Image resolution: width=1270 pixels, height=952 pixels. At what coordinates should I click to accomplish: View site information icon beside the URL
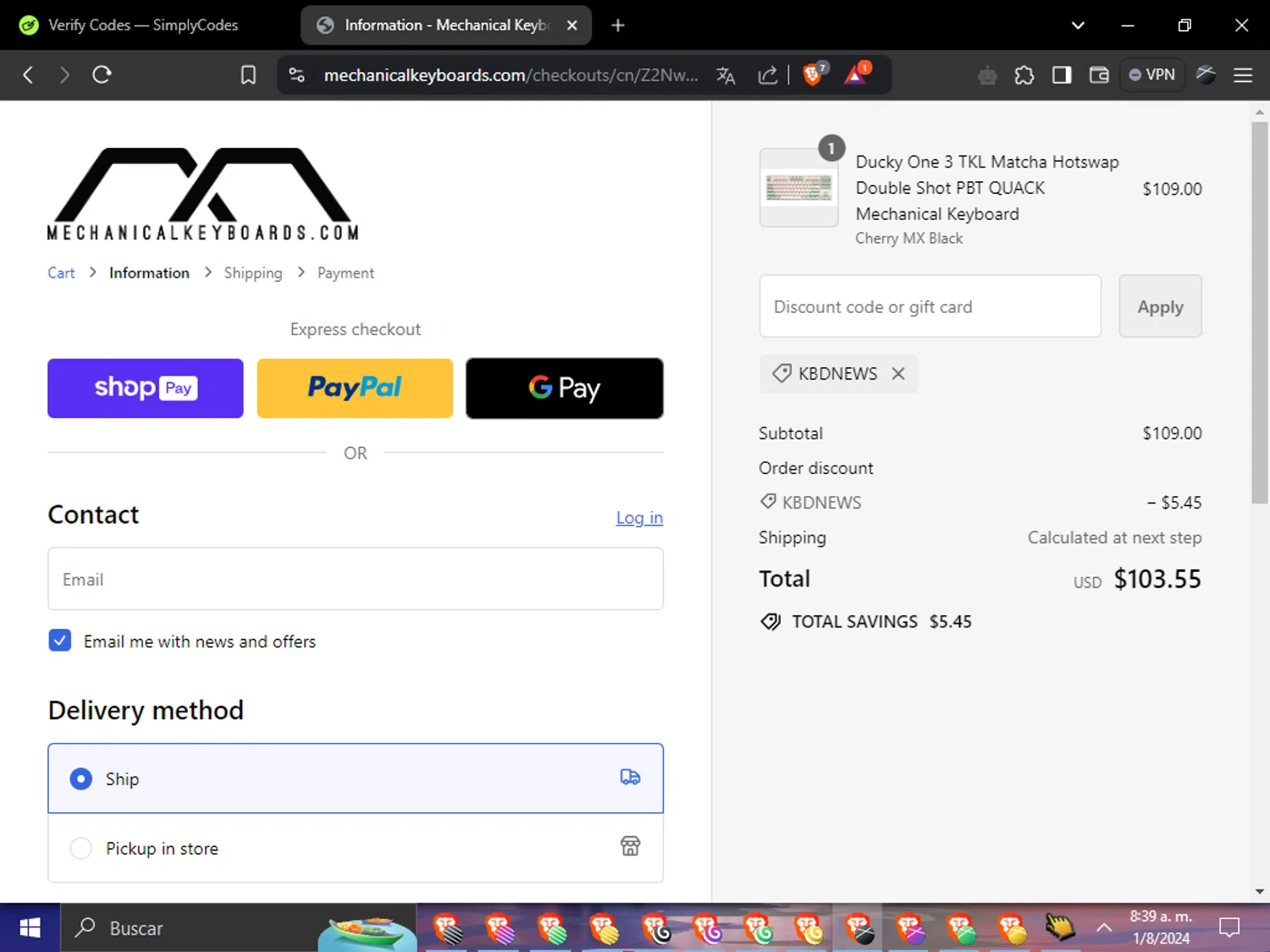pyautogui.click(x=297, y=75)
